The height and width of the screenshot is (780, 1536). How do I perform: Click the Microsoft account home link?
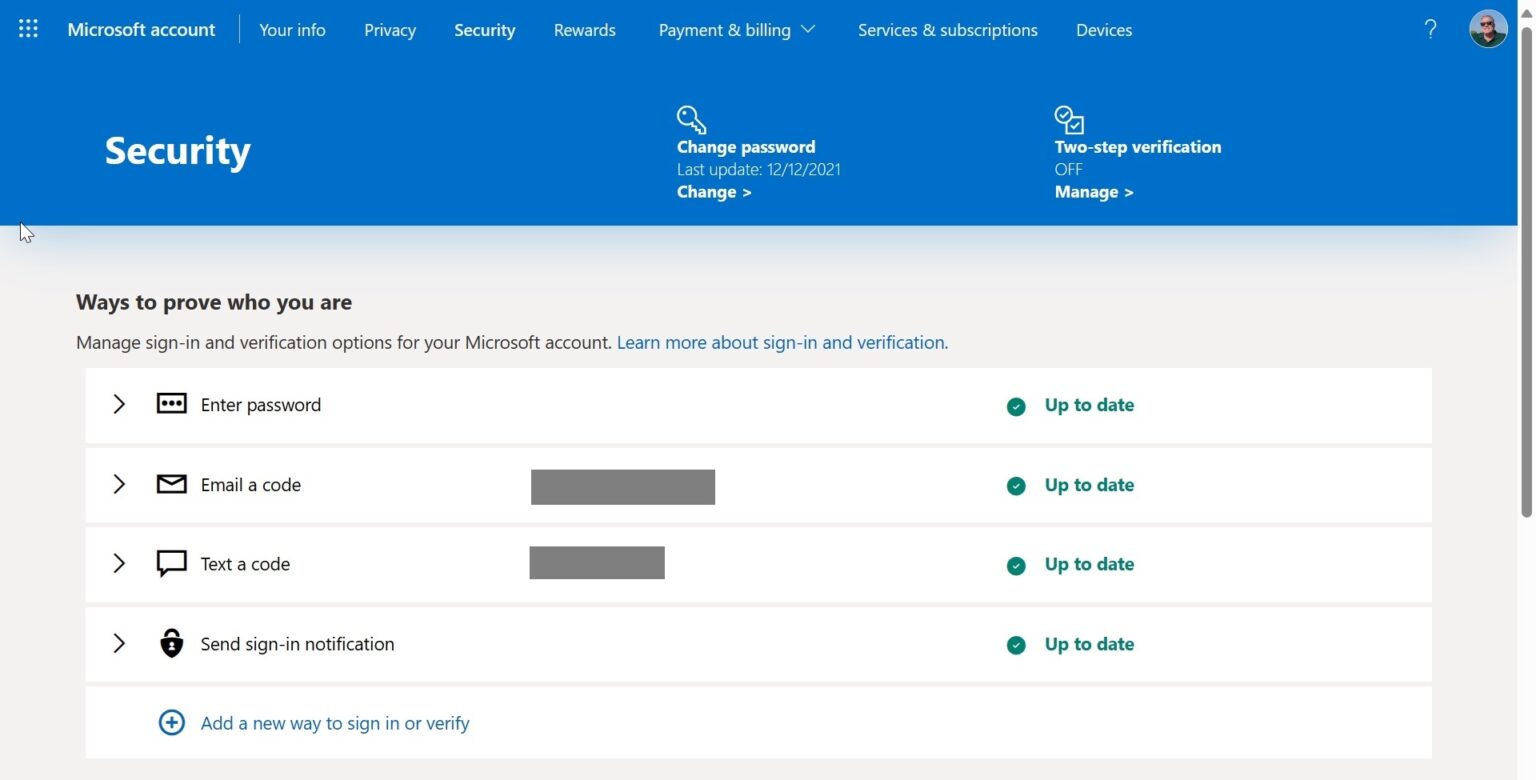pyautogui.click(x=141, y=30)
